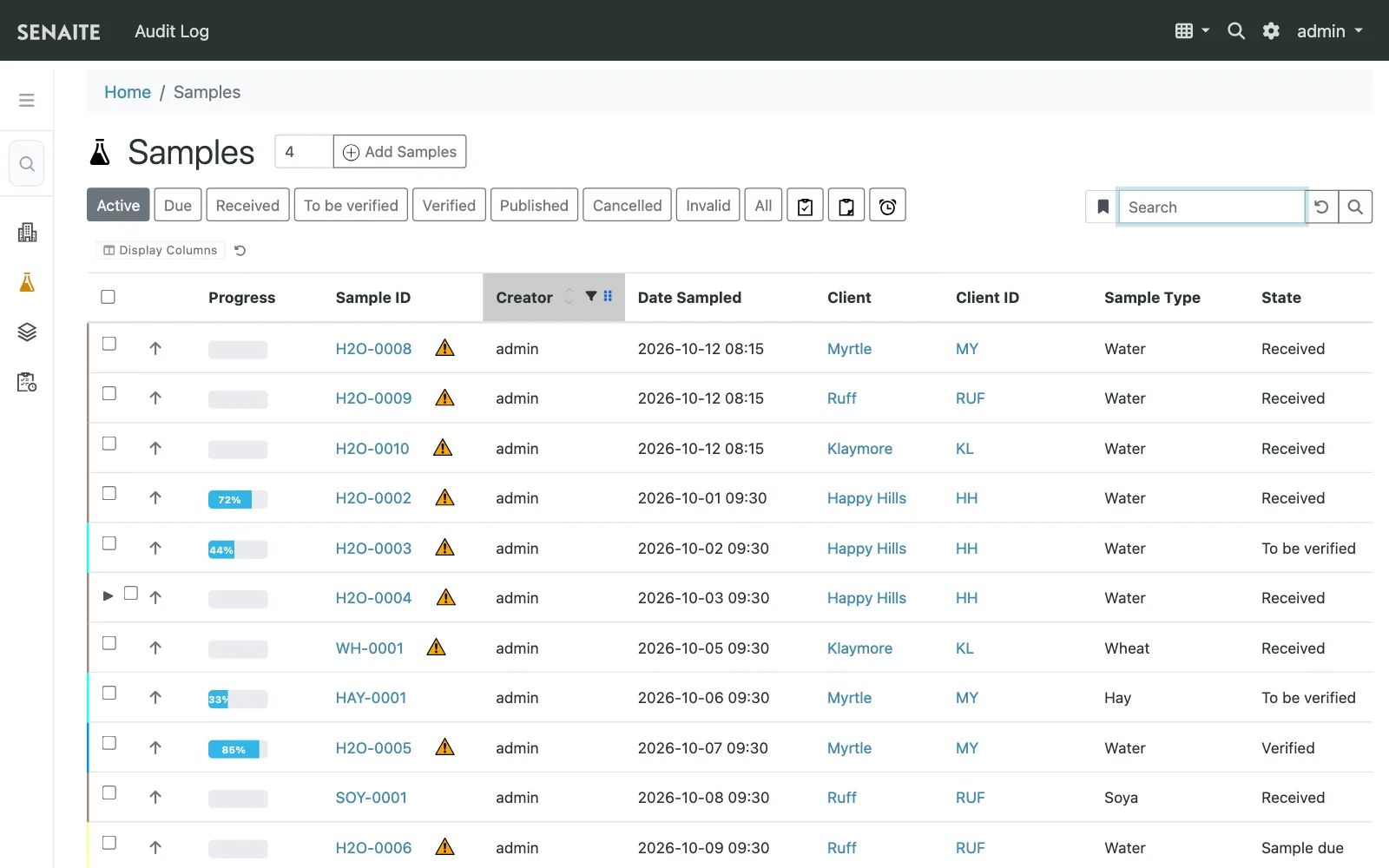Show the Cancelled samples tab
The width and height of the screenshot is (1389, 868).
627,205
